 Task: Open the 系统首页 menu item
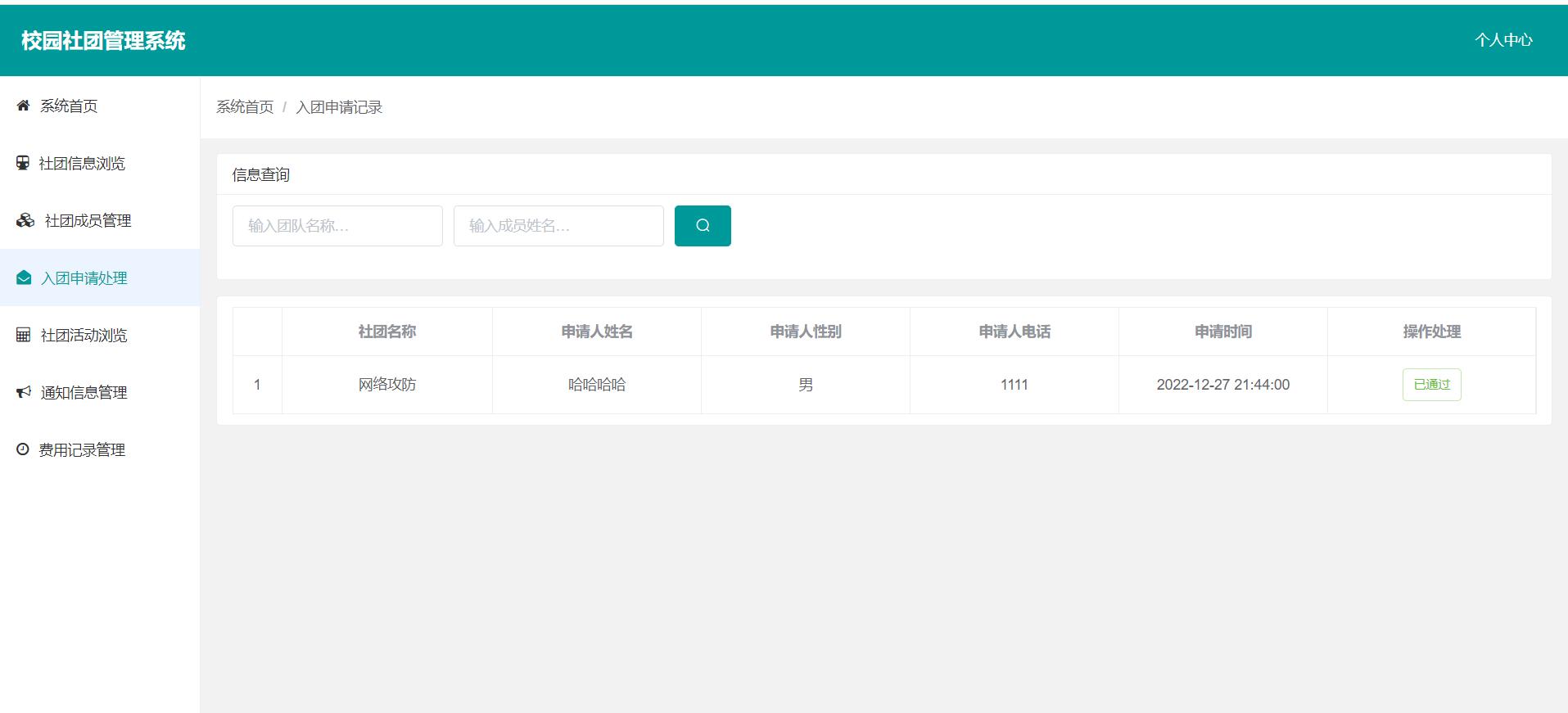point(100,106)
